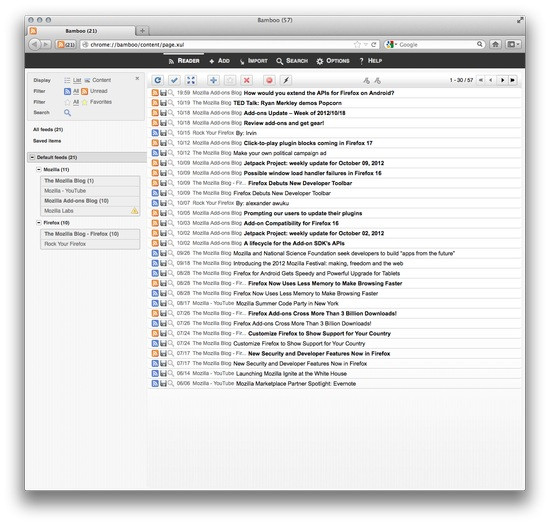Viewport: 550px width, 525px height.
Task: Collapse the Firefox (10) folder
Action: 39,223
